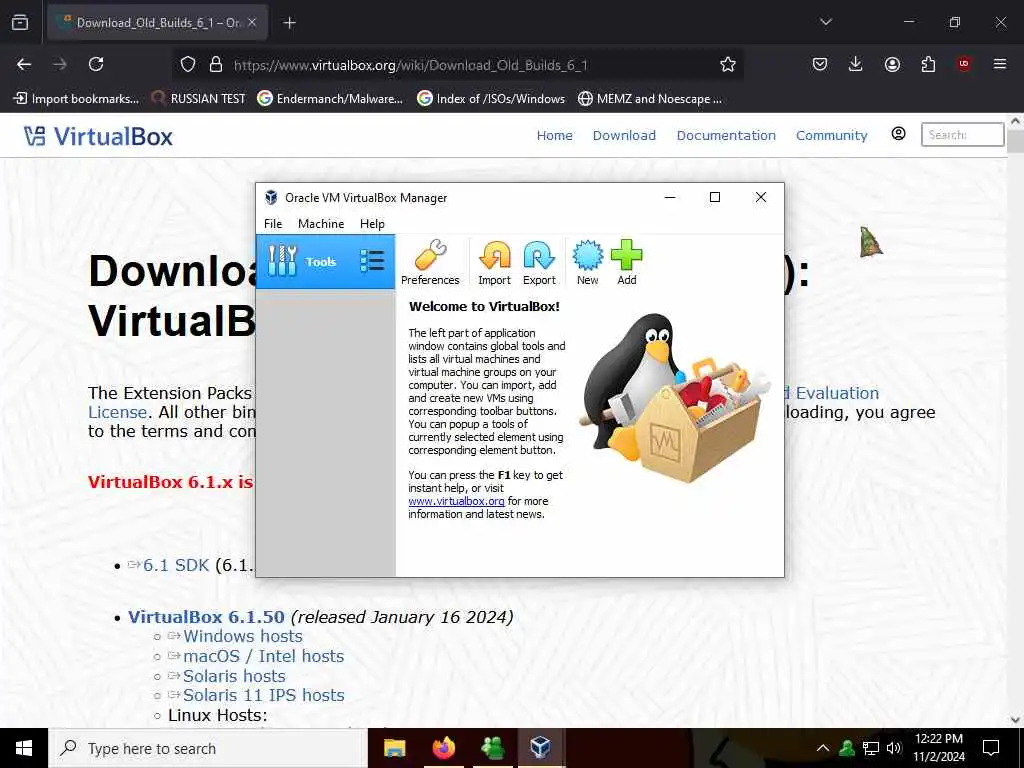Open network status in system tray
Image resolution: width=1024 pixels, height=768 pixels.
[871, 748]
